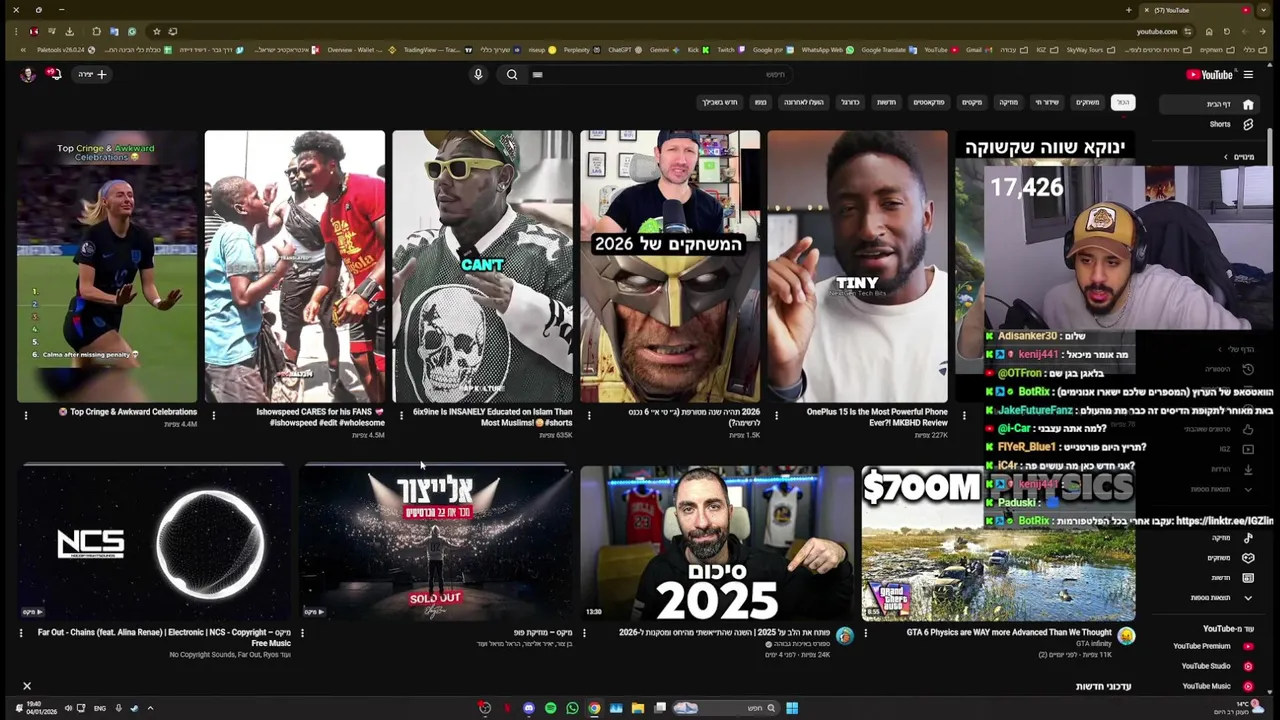
Task: Select the 'חדש בשבילך' filter chip
Action: click(719, 102)
